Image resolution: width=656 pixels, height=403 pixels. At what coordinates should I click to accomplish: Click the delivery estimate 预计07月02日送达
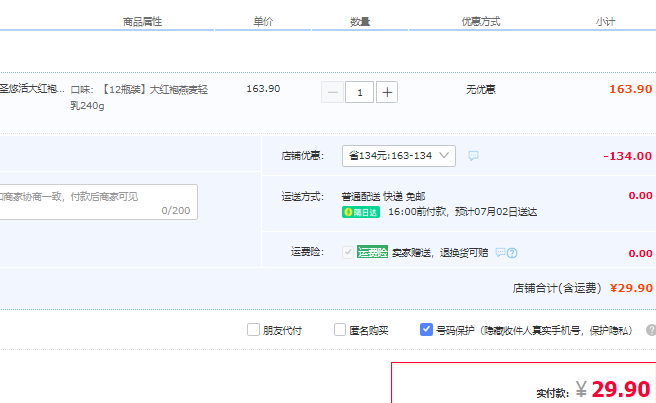click(496, 212)
